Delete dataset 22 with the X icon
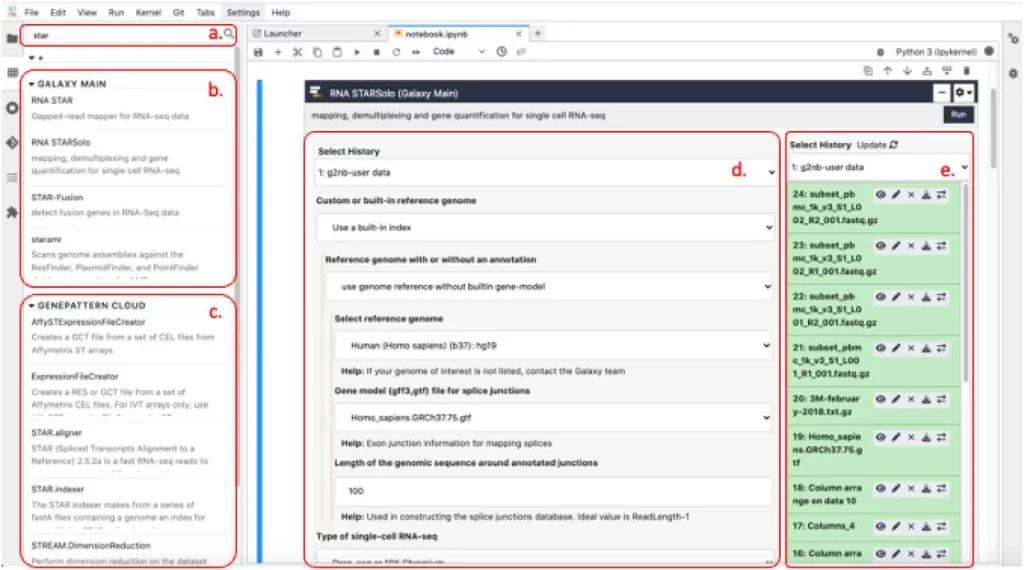 tap(911, 296)
